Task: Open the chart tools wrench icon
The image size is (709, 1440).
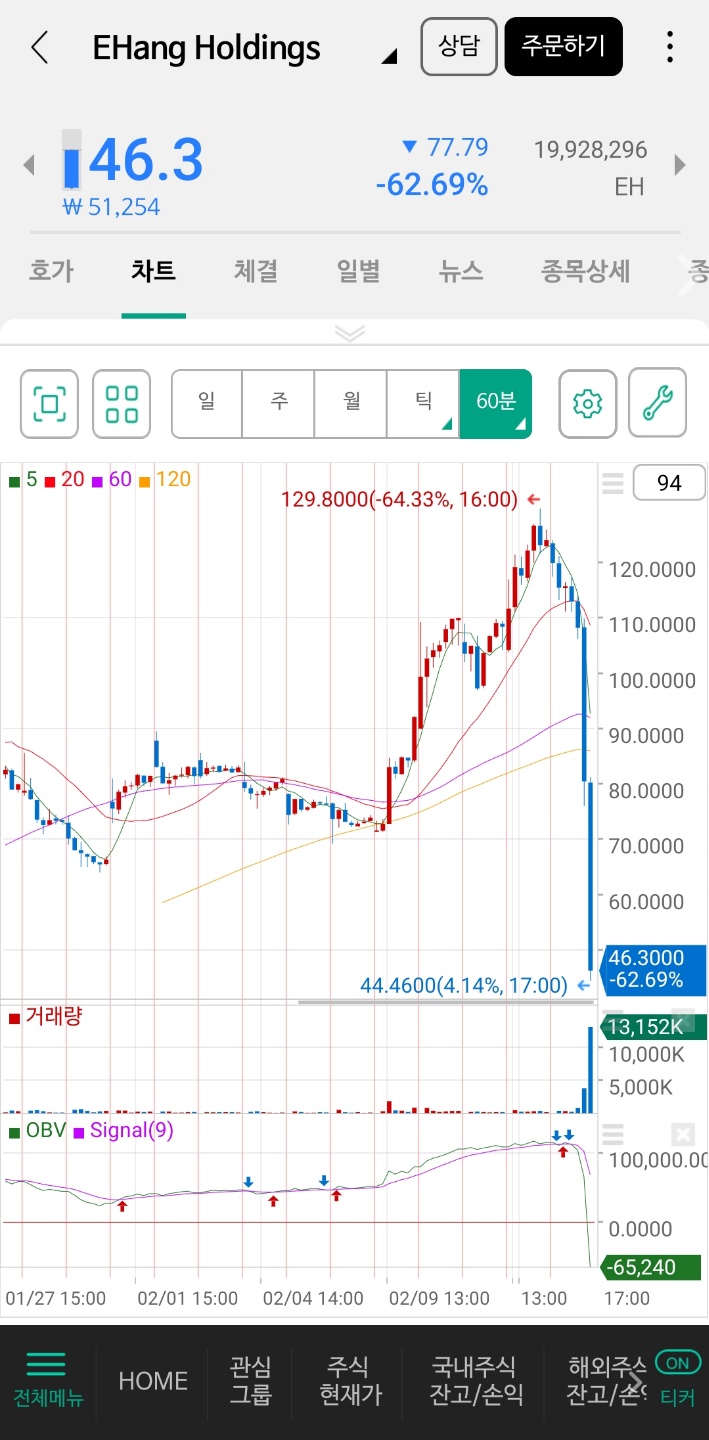Action: (x=658, y=404)
